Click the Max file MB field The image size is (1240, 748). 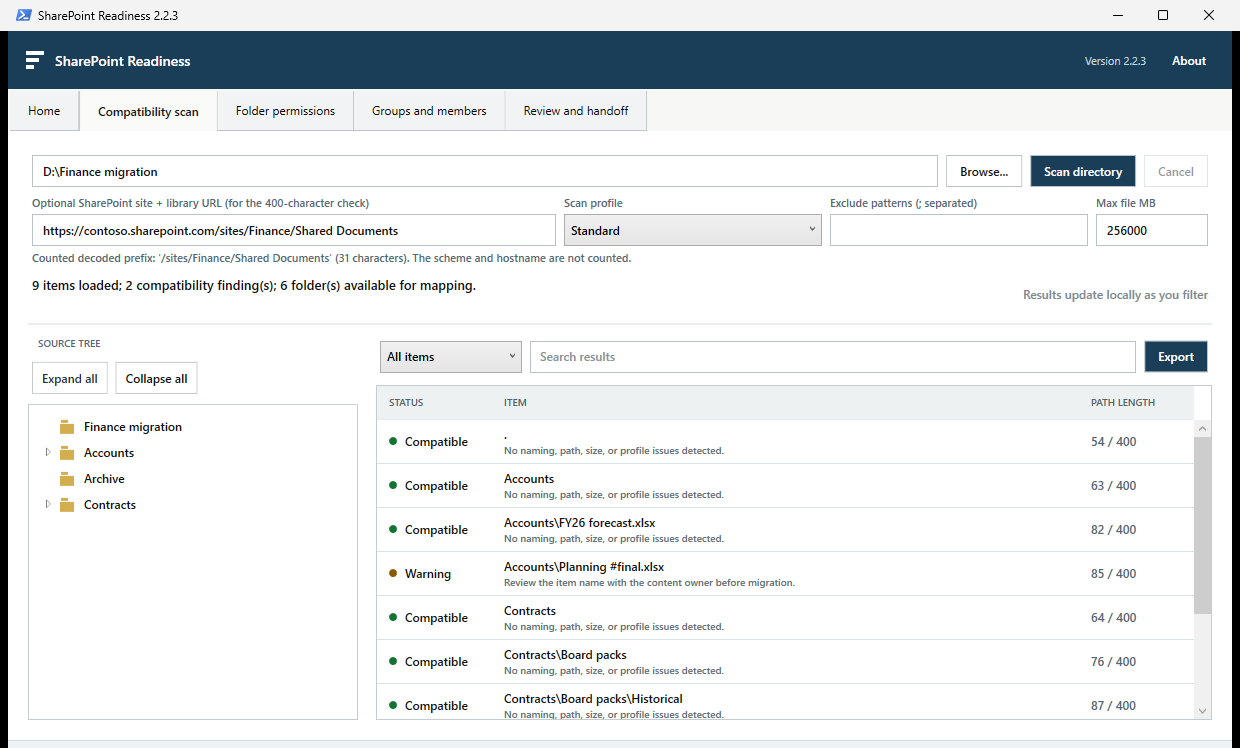pyautogui.click(x=1152, y=230)
